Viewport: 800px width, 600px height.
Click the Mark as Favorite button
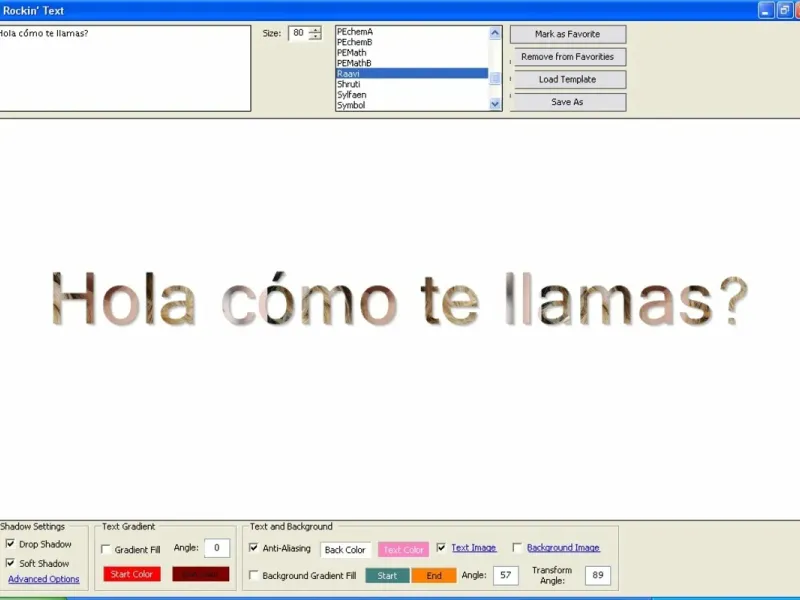pyautogui.click(x=568, y=34)
